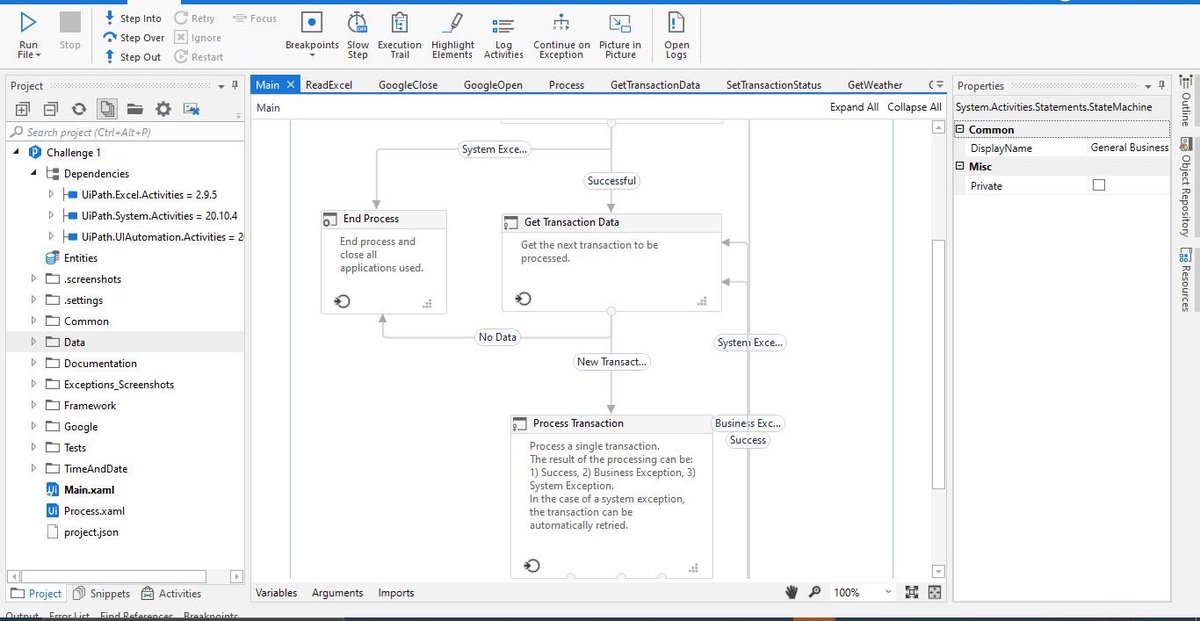Click the Step Into button
This screenshot has width=1200, height=621.
click(133, 18)
